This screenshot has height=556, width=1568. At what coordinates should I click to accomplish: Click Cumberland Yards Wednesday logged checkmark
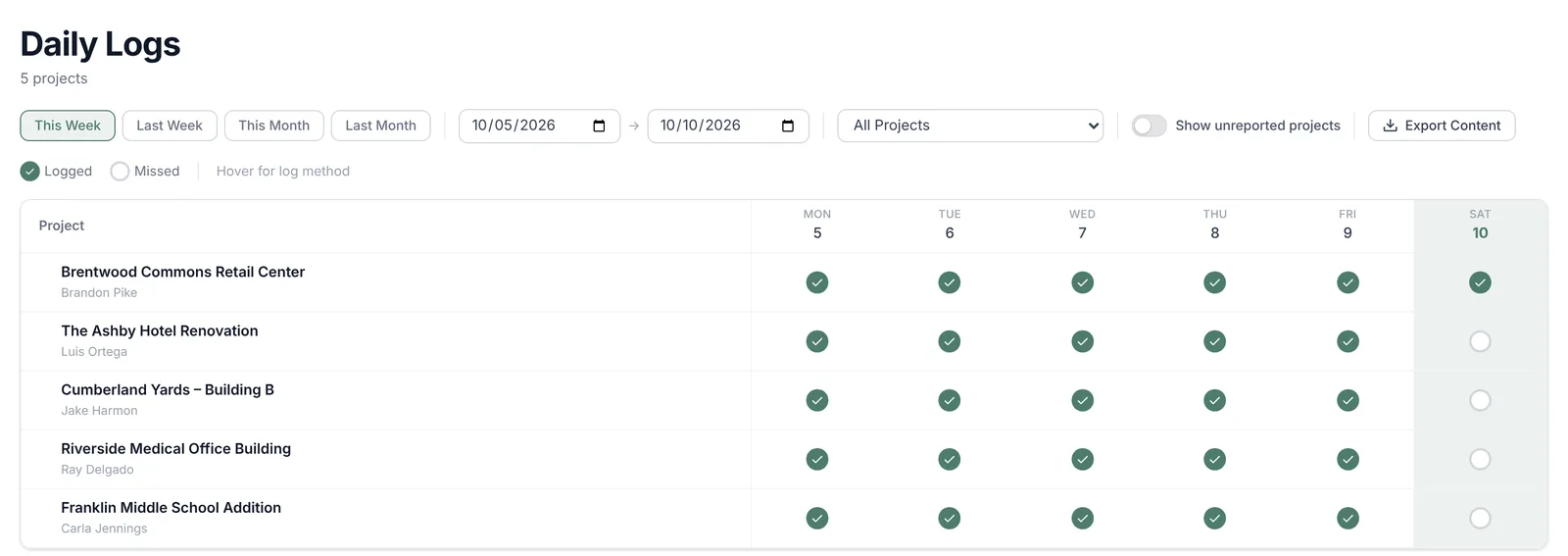pos(1082,400)
